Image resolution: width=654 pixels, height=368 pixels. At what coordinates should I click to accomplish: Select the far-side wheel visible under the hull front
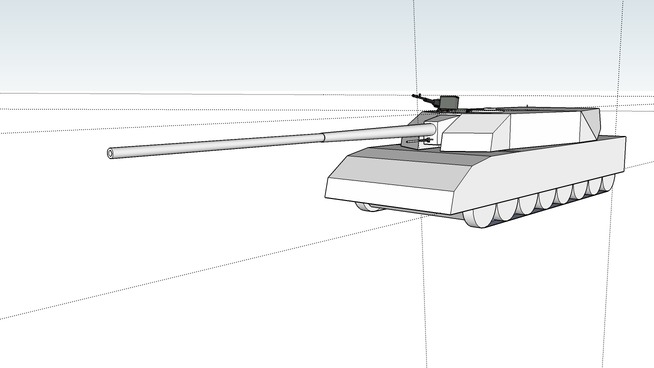[x=369, y=207]
